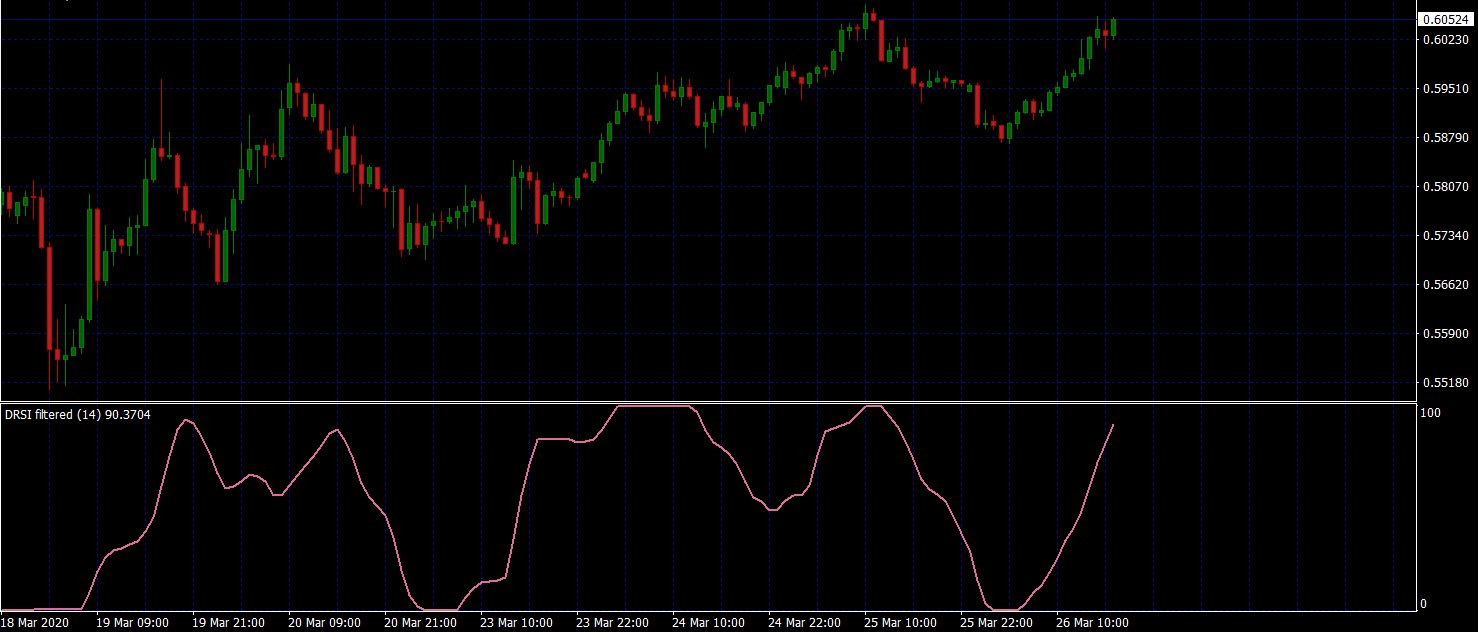The image size is (1478, 632).
Task: Select the pink DRSI line's rightmost end point
Action: tap(1113, 425)
